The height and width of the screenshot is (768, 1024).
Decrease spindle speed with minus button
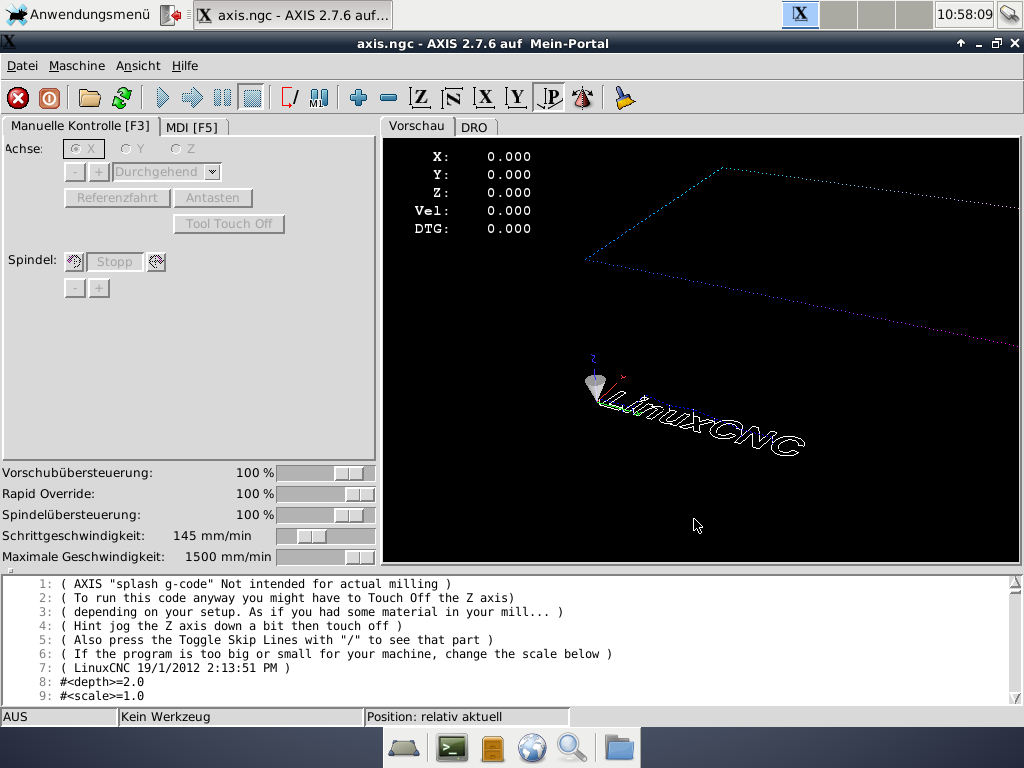pos(75,288)
